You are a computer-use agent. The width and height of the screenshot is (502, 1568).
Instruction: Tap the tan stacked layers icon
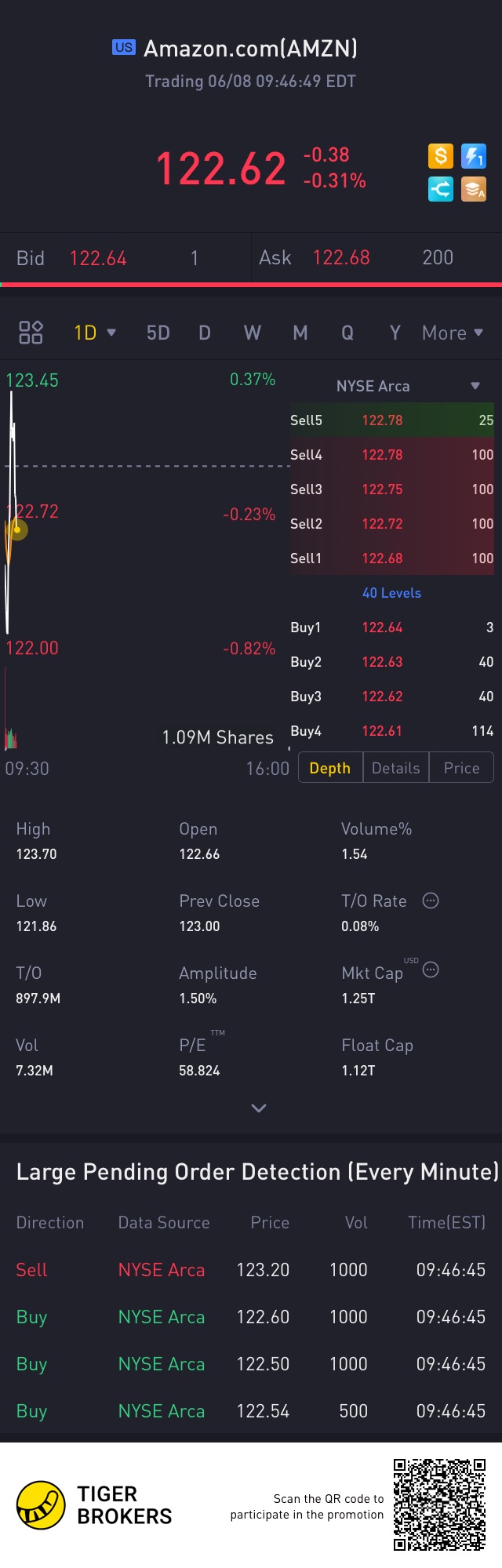[474, 189]
